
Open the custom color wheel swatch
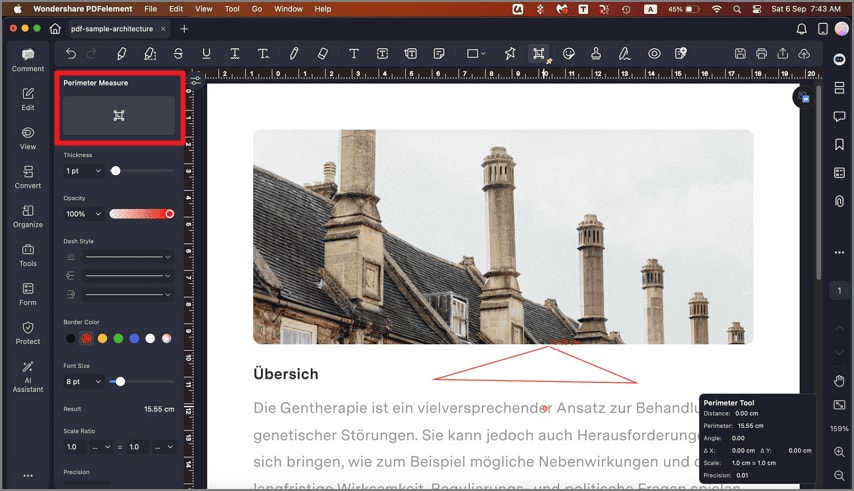(x=167, y=339)
